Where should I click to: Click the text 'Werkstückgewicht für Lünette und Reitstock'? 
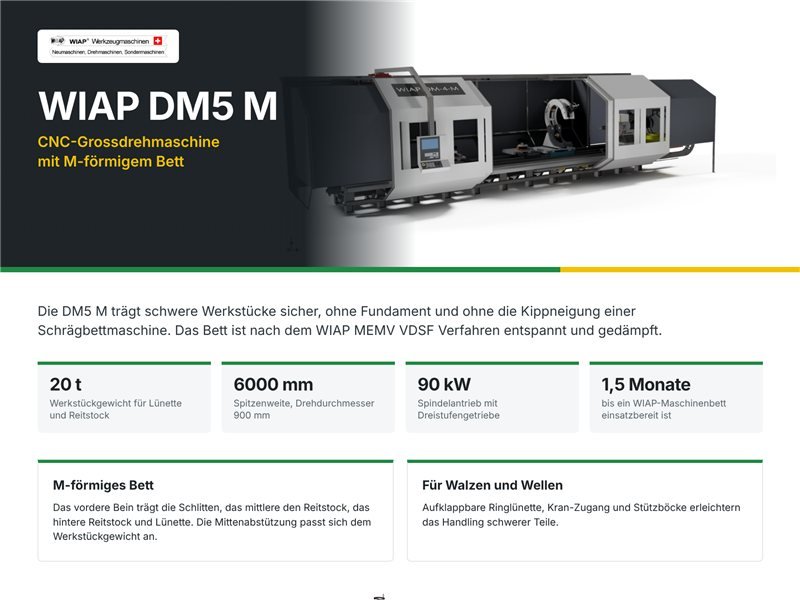(116, 409)
